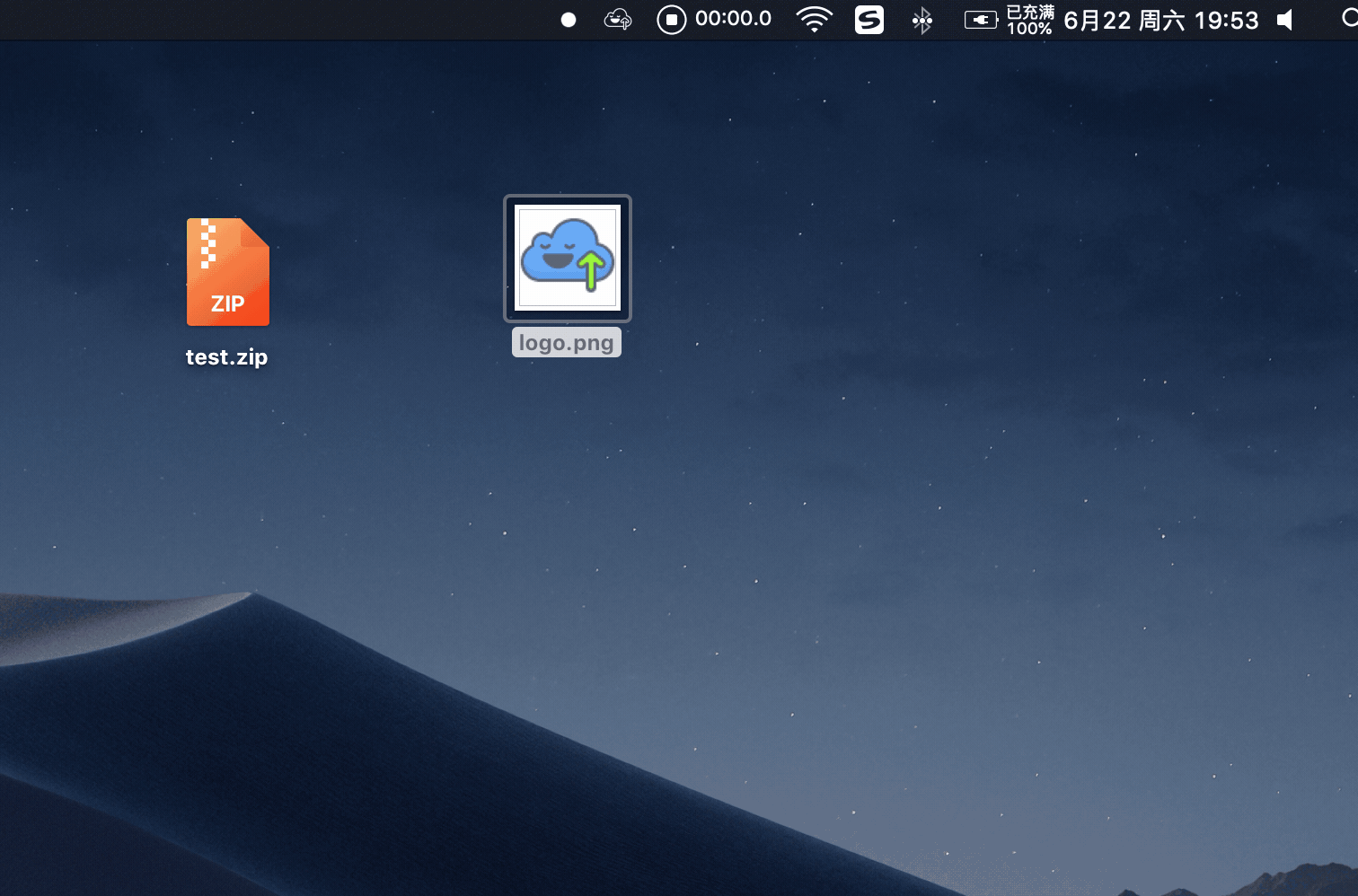Open Spotlight search icon
Image resolution: width=1358 pixels, height=896 pixels.
coord(1349,19)
